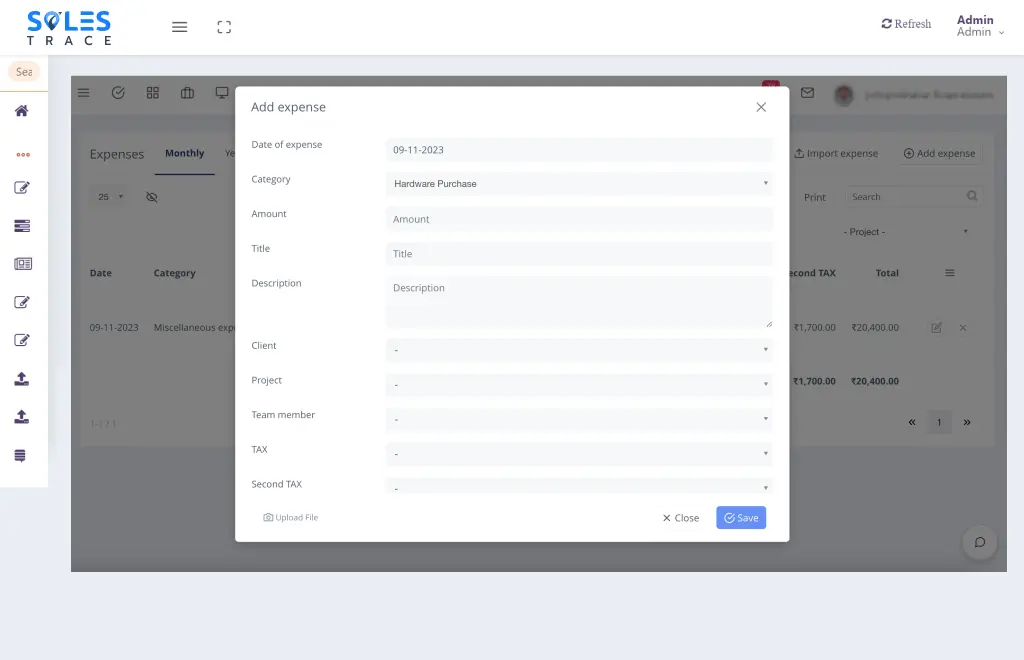This screenshot has width=1024, height=660.
Task: Focus the Title input field
Action: [579, 254]
